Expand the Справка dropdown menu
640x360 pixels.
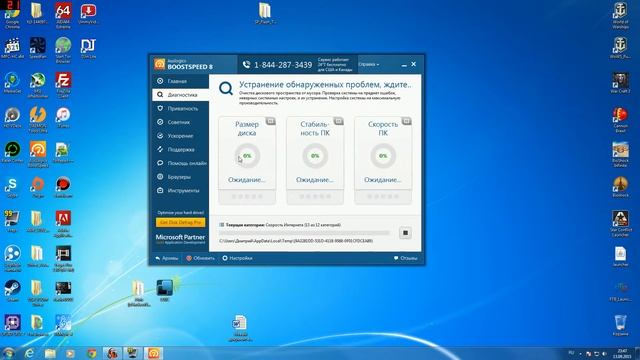click(x=369, y=64)
